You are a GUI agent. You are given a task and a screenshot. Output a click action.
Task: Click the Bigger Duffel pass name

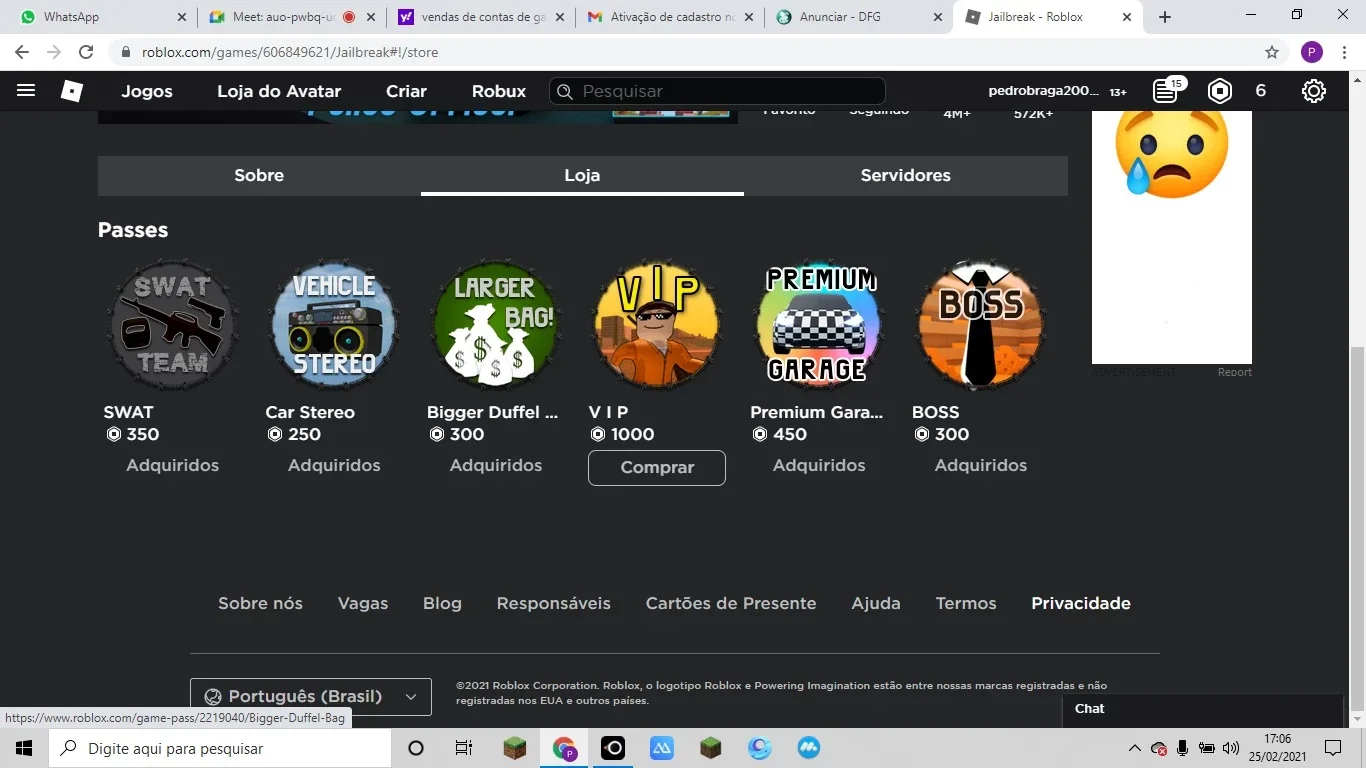(x=493, y=412)
